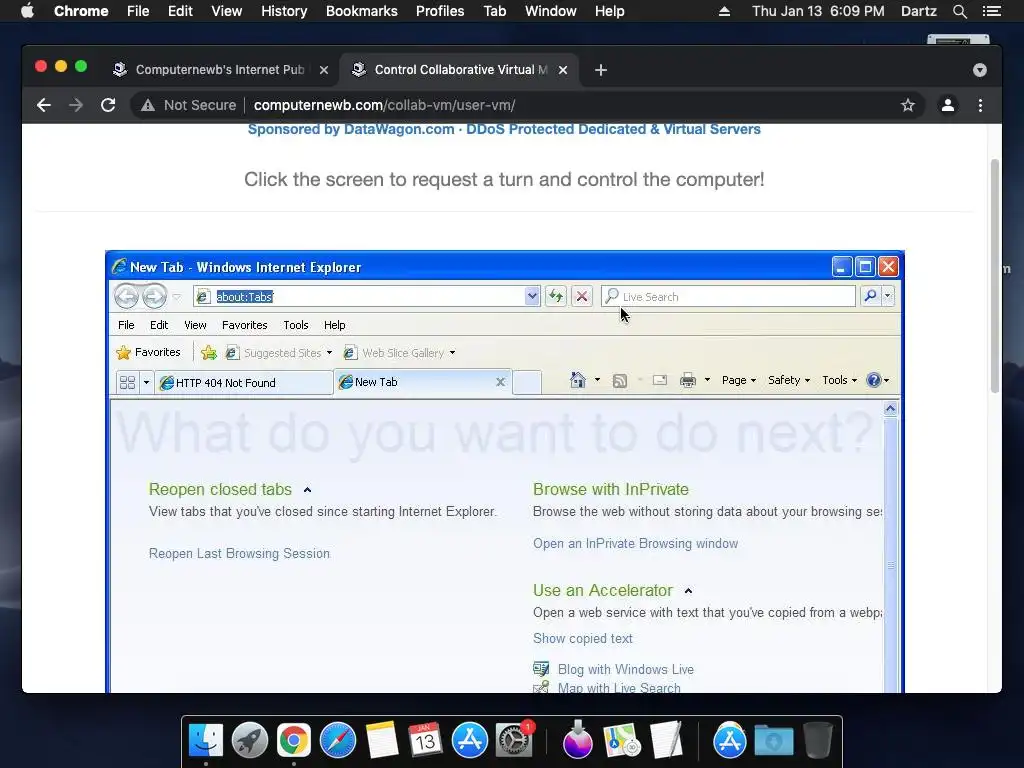Viewport: 1024px width, 768px height.
Task: Click Reopen Last Browsing Session link
Action: pyautogui.click(x=240, y=554)
